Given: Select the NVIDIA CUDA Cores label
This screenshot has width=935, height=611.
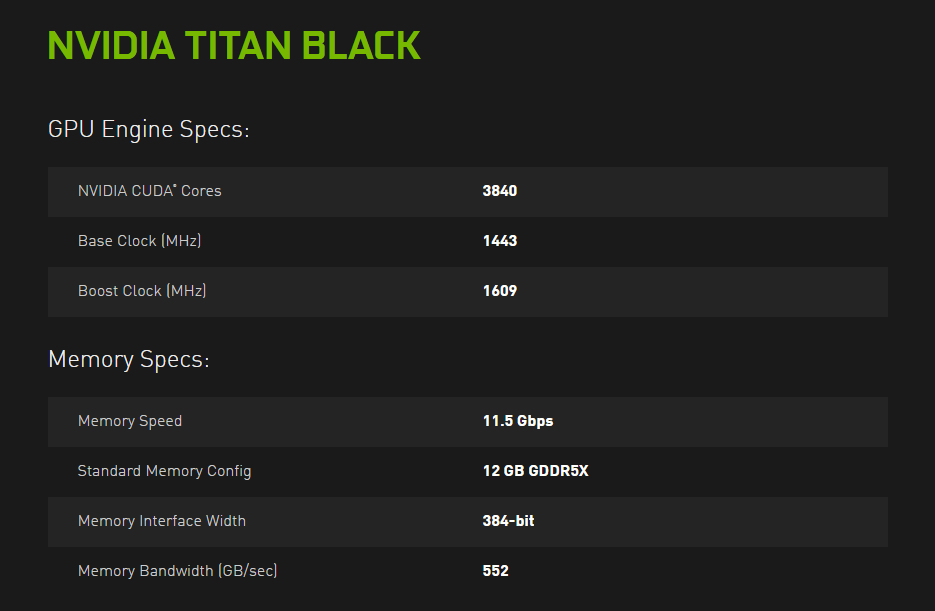Looking at the screenshot, I should pos(150,191).
